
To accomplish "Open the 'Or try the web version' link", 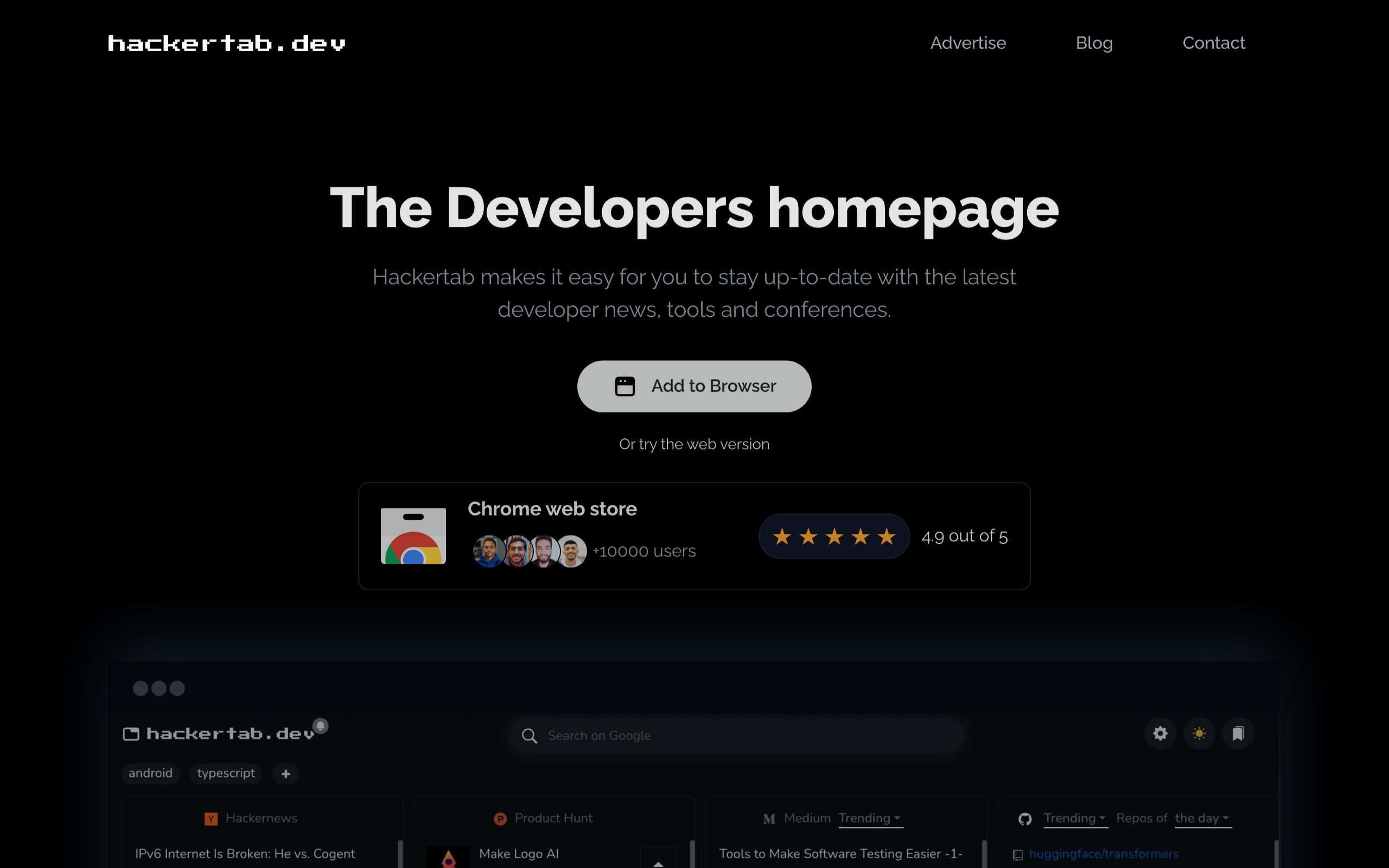I will pyautogui.click(x=694, y=444).
